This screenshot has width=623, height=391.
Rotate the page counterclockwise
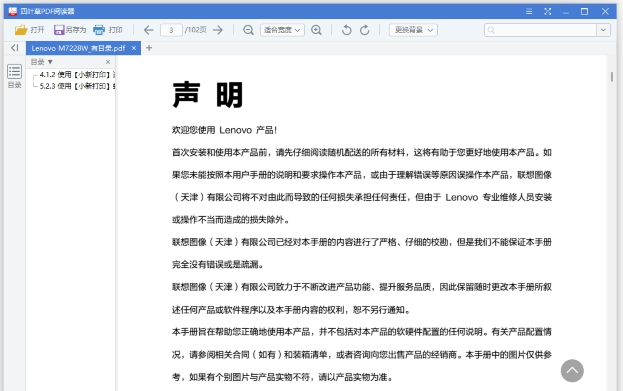[346, 30]
